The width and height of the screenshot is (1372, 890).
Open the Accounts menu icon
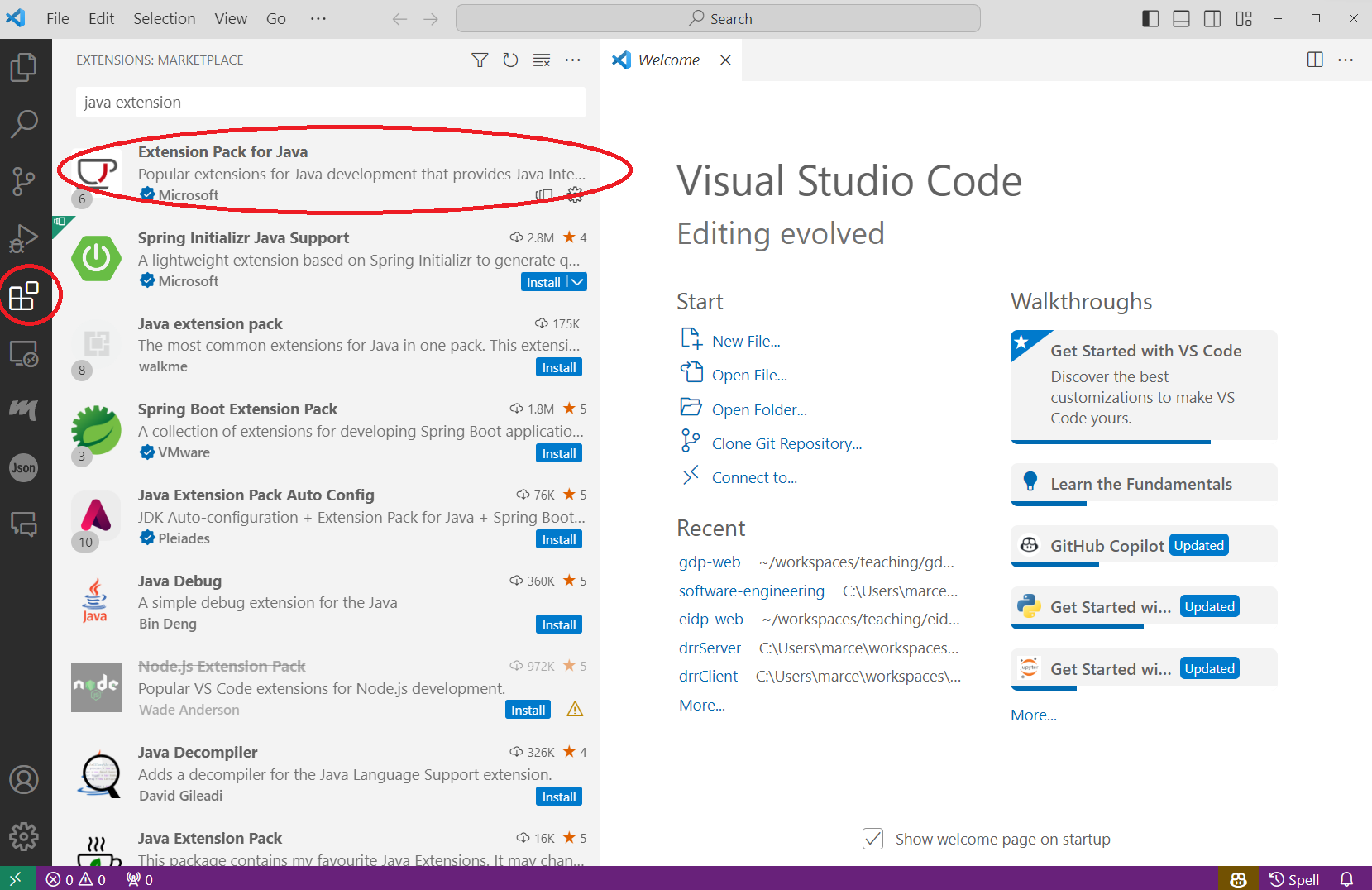24,779
